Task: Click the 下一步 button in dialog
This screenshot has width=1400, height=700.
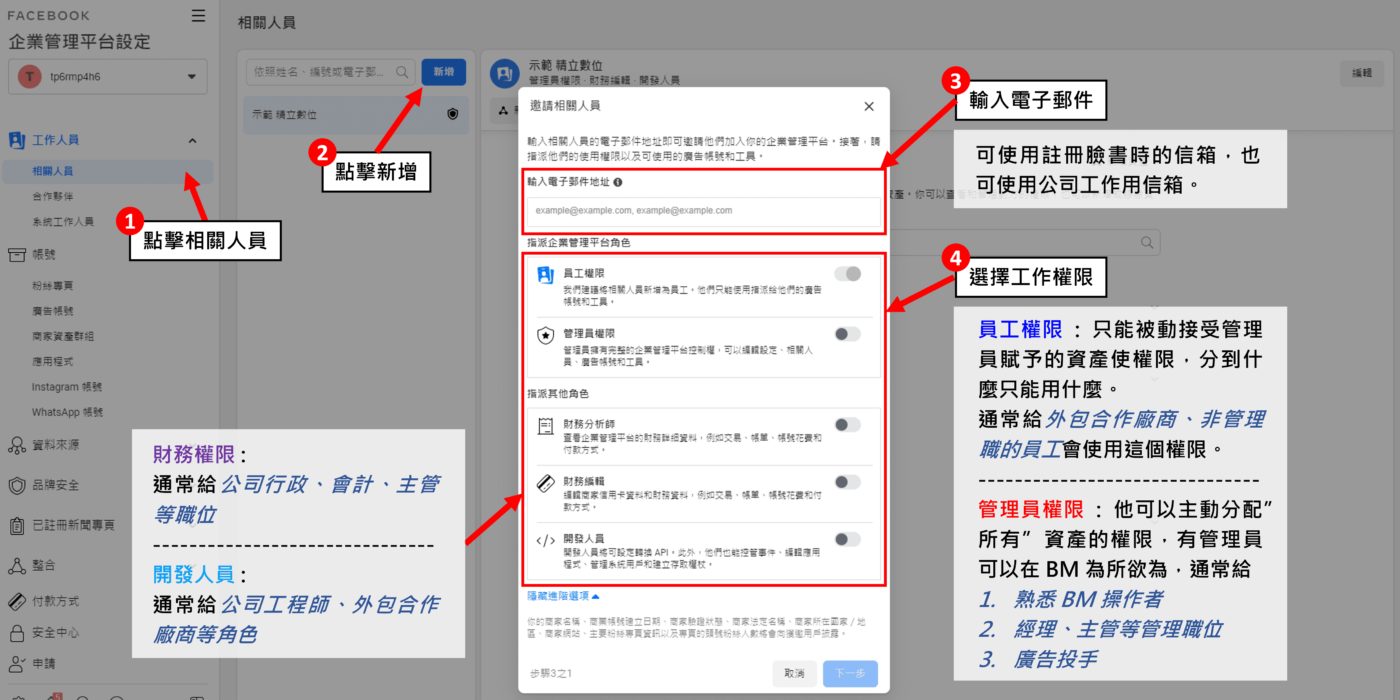Action: click(x=850, y=674)
